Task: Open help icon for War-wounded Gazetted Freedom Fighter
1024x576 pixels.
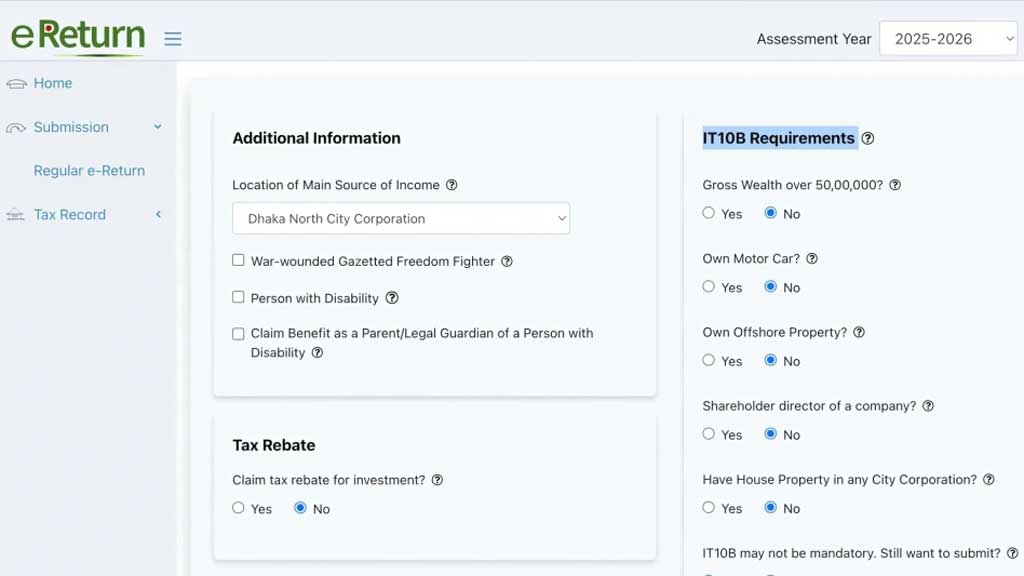Action: click(x=507, y=261)
